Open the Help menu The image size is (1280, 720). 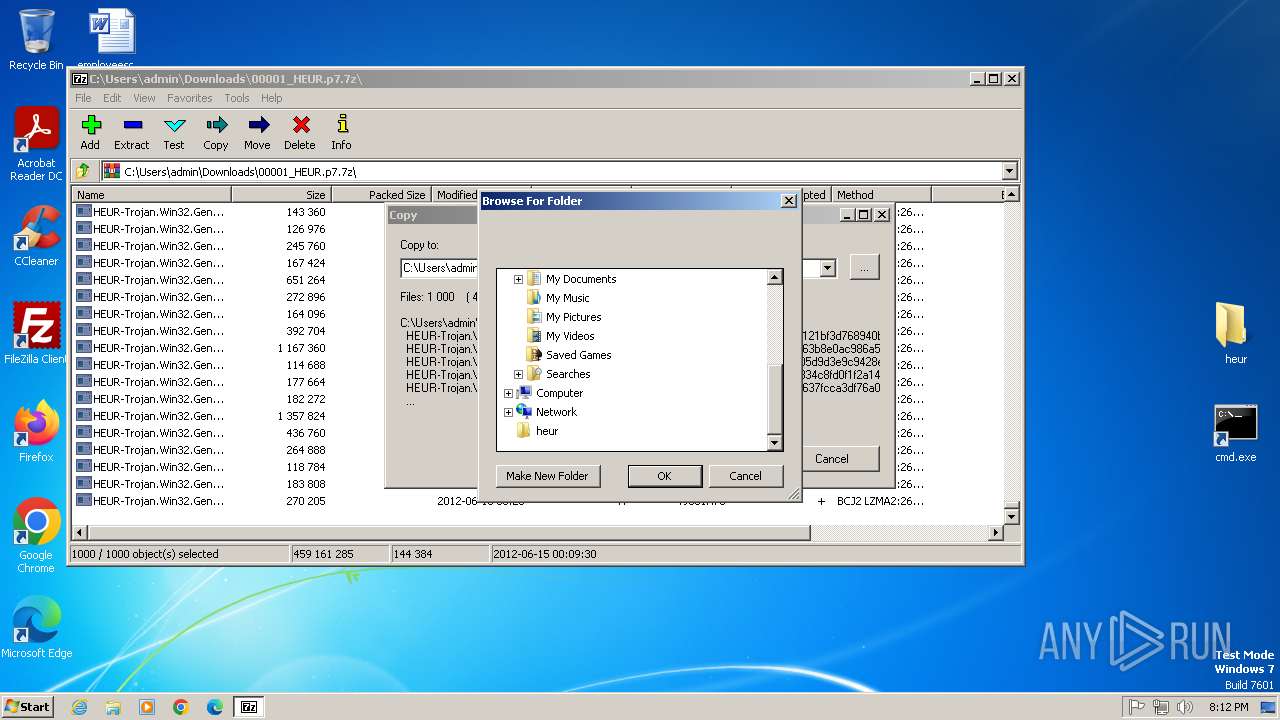[271, 98]
